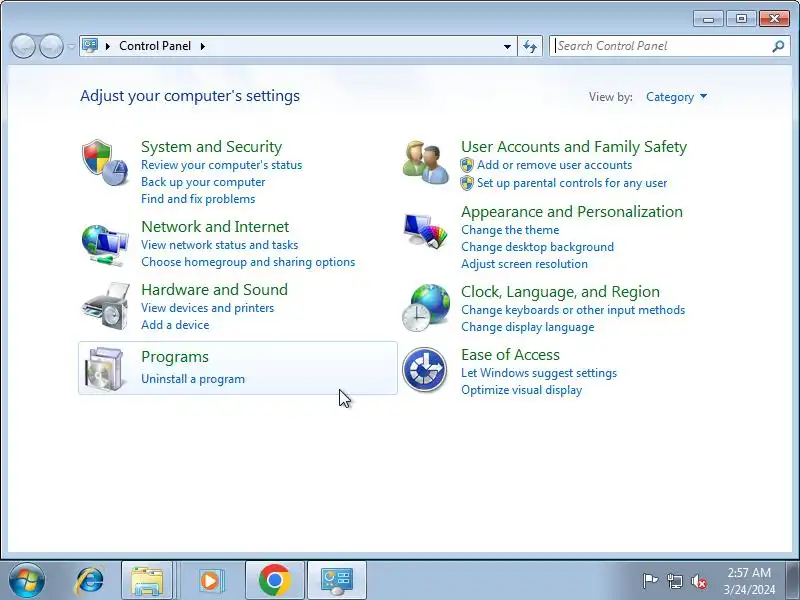Click the shield next to parental controls

tap(467, 183)
